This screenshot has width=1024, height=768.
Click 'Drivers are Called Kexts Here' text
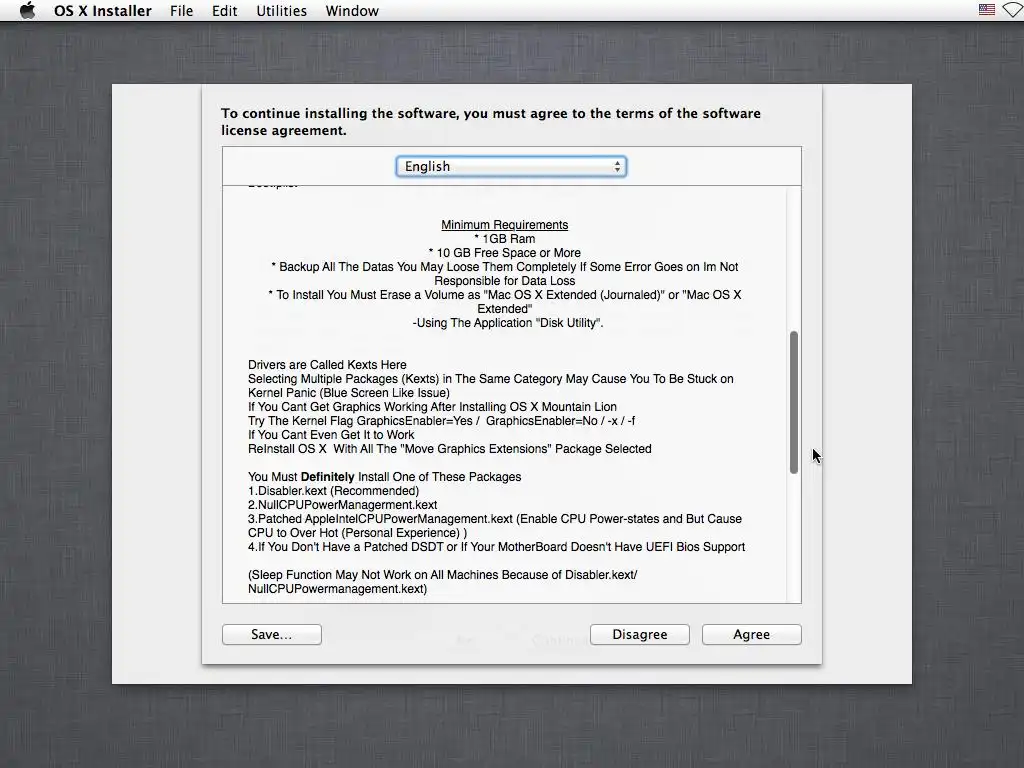click(x=327, y=364)
